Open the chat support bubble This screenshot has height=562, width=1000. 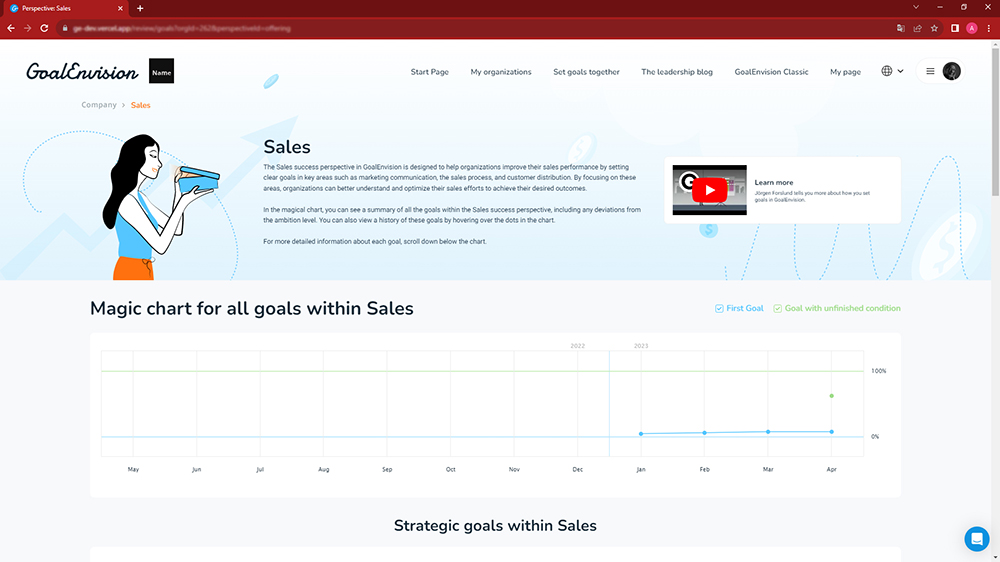[x=976, y=539]
